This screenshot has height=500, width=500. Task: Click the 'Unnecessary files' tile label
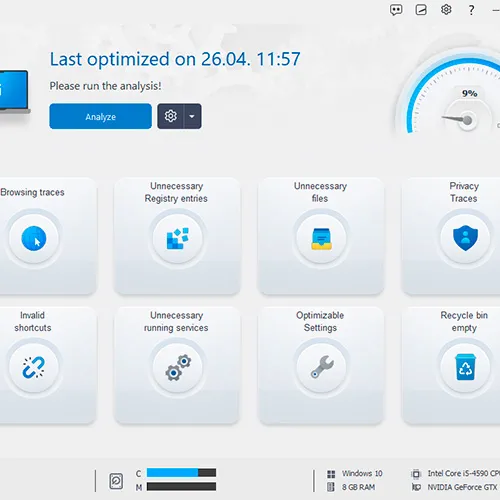(320, 192)
